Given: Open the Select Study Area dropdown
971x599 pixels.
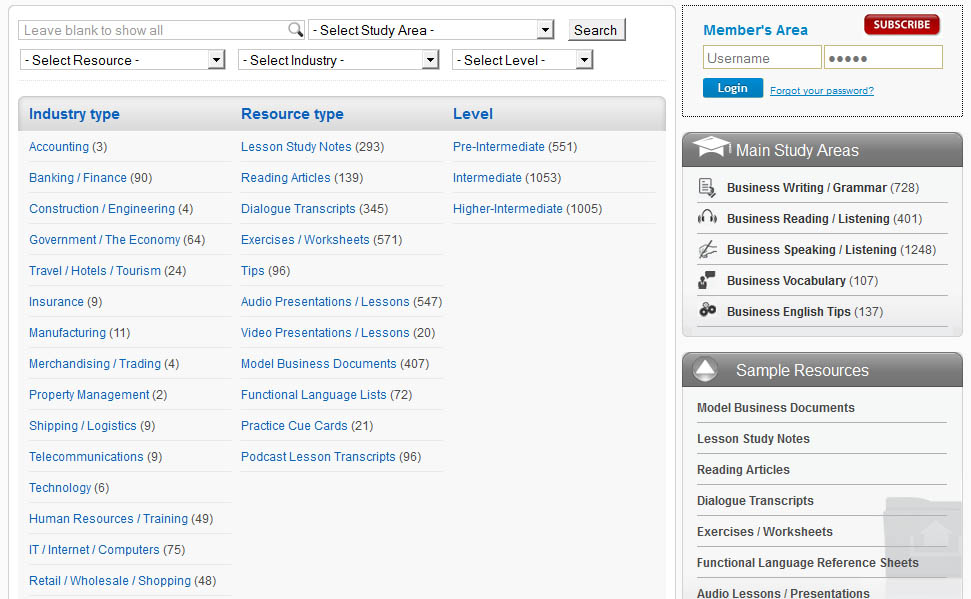Looking at the screenshot, I should tap(431, 30).
